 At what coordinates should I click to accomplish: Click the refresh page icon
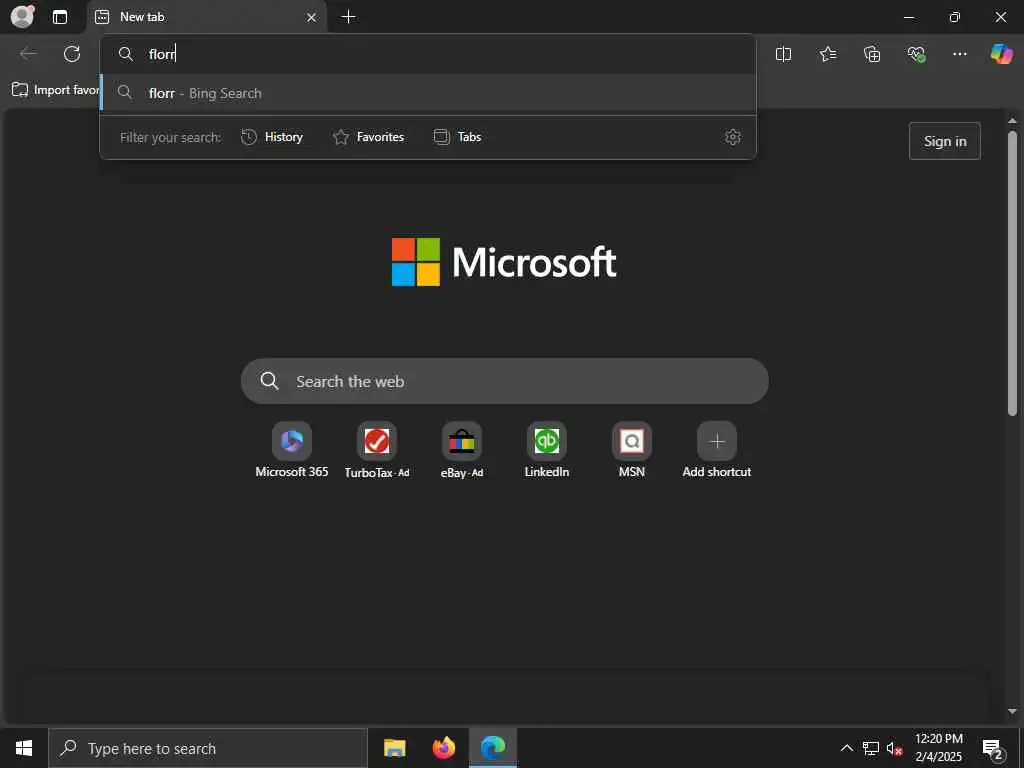point(72,54)
